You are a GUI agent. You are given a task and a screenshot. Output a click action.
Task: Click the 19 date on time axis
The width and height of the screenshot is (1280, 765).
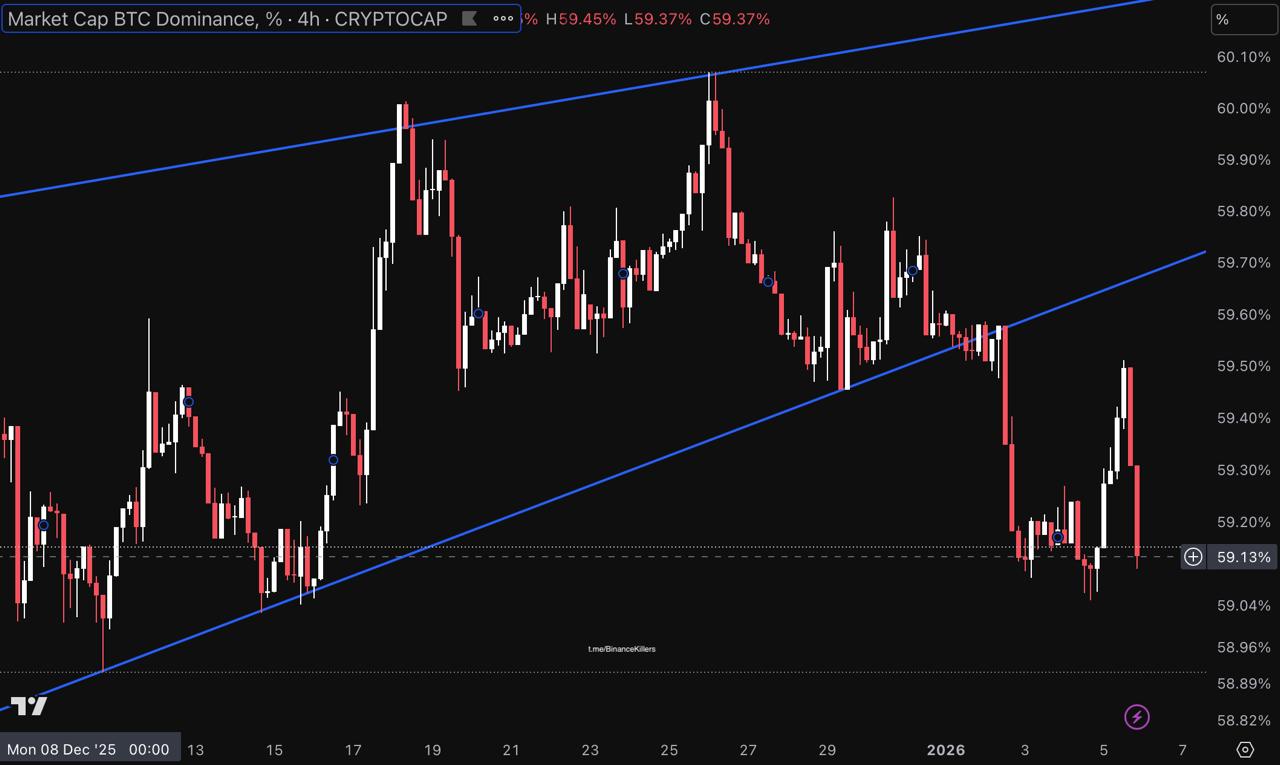(x=432, y=750)
